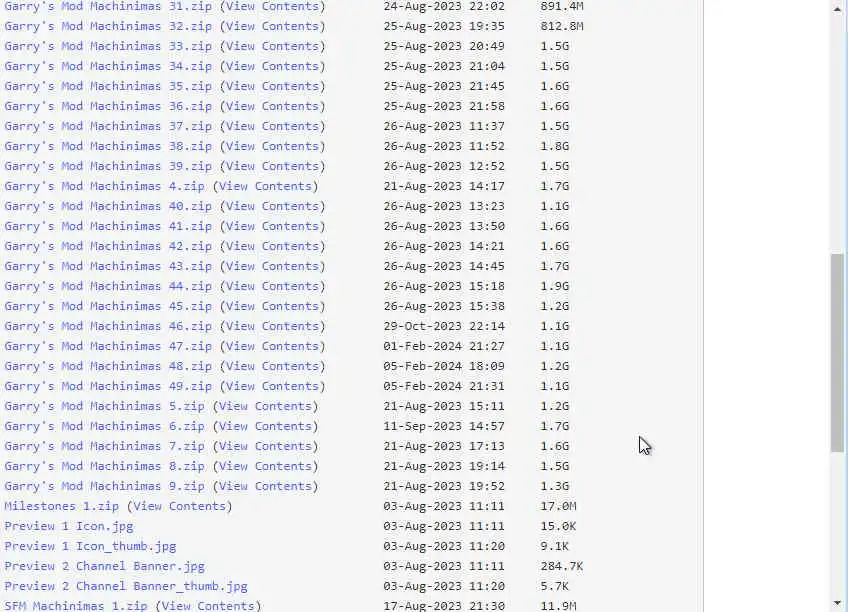848x612 pixels.
Task: View Contents of Machinimas 7.zip
Action: coord(266,447)
